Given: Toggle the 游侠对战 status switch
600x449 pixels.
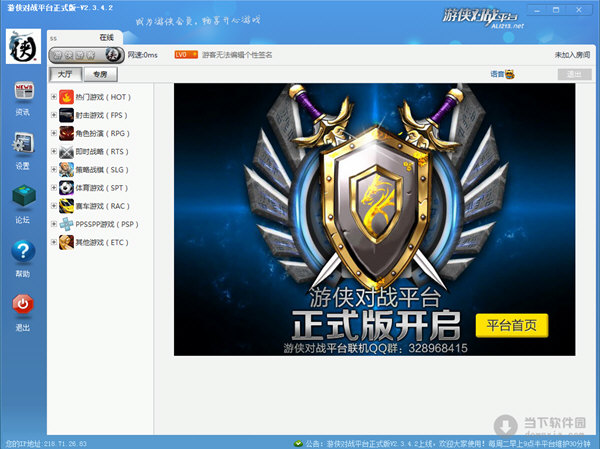Looking at the screenshot, I should click(86, 55).
